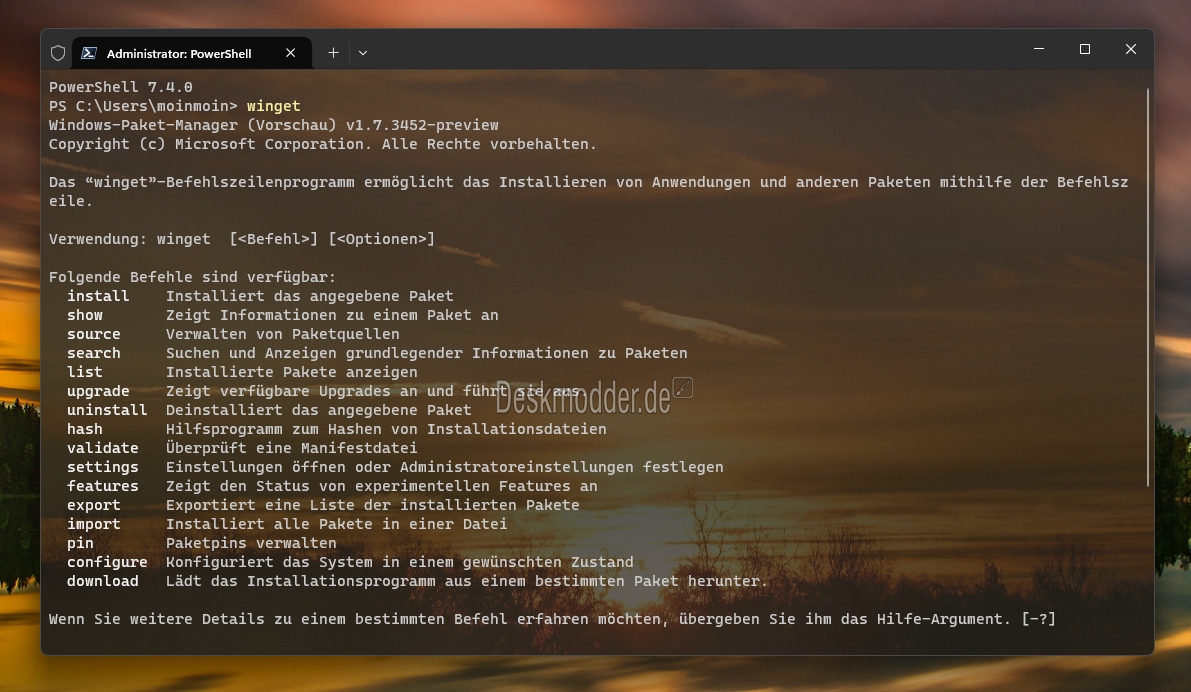Image resolution: width=1191 pixels, height=692 pixels.
Task: Click 'Paketpins verwalten' description
Action: (251, 543)
